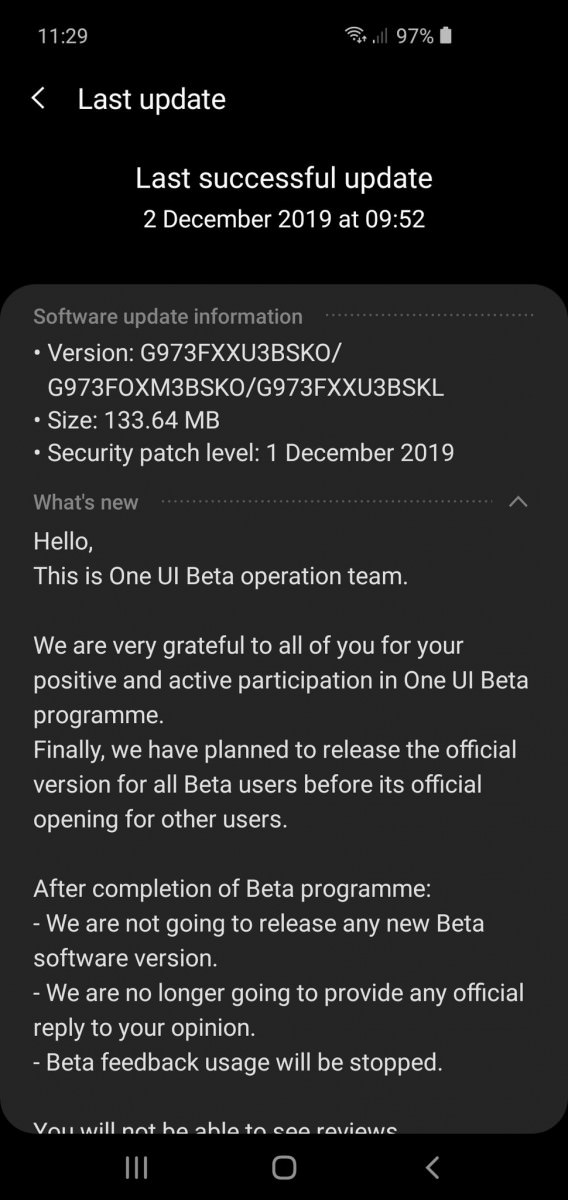Open recent apps from navigation bar
Image resolution: width=568 pixels, height=1200 pixels.
[136, 1166]
